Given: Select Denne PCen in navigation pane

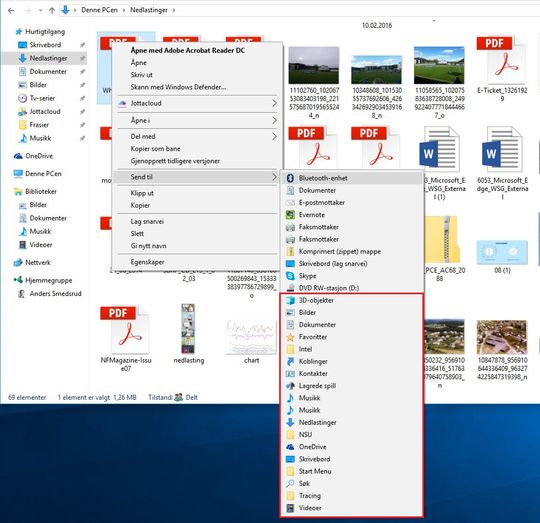Looking at the screenshot, I should click(x=43, y=174).
